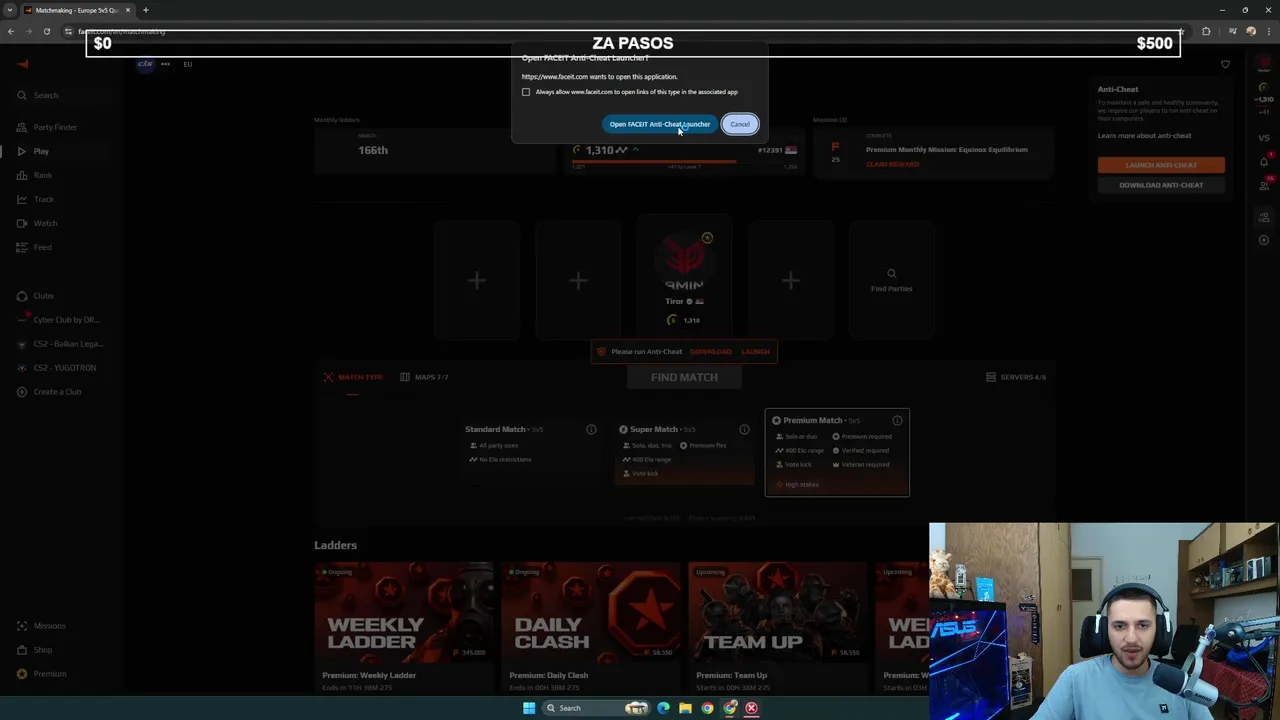Select Premium Match option
Viewport: 1280px width, 720px height.
[837, 453]
